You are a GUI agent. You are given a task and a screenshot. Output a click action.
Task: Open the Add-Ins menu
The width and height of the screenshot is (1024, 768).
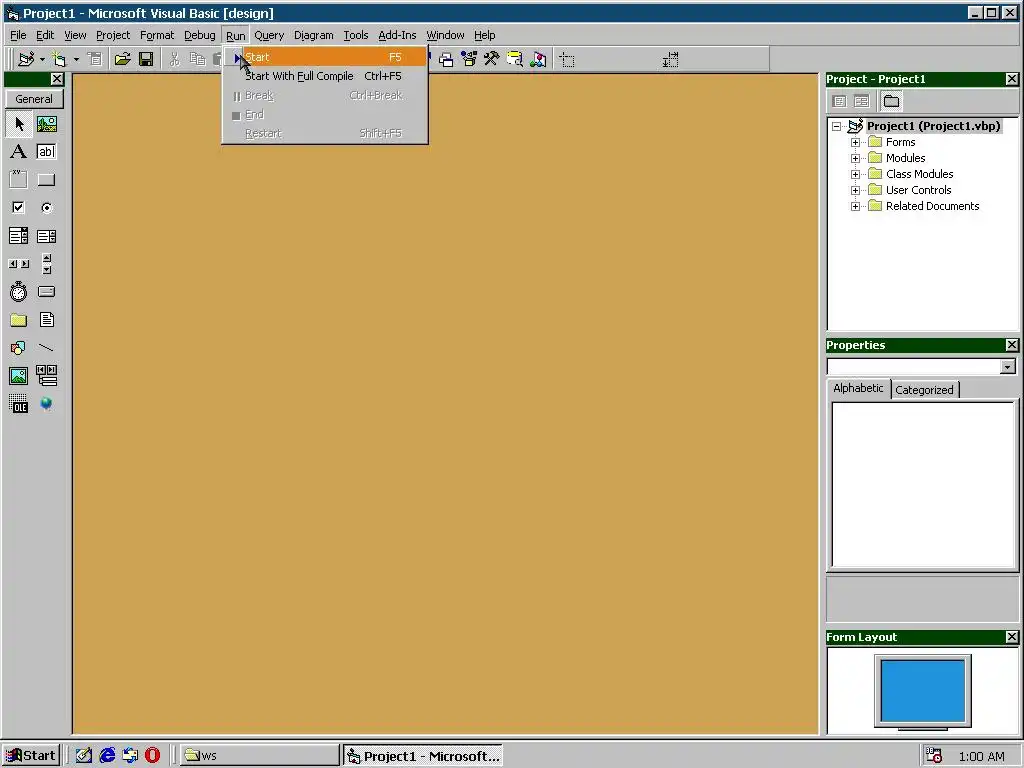[397, 35]
